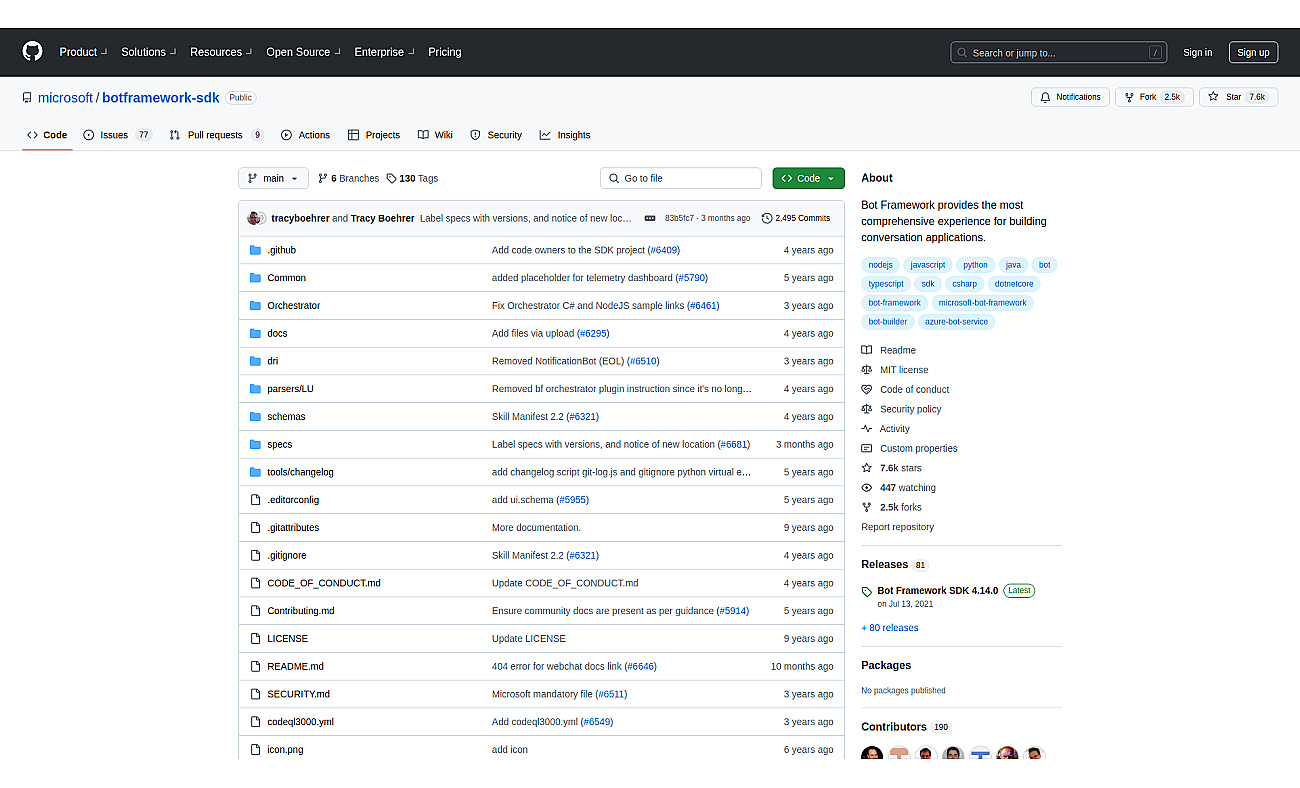Open the 447 watching link
This screenshot has height=788, width=1300.
point(899,488)
